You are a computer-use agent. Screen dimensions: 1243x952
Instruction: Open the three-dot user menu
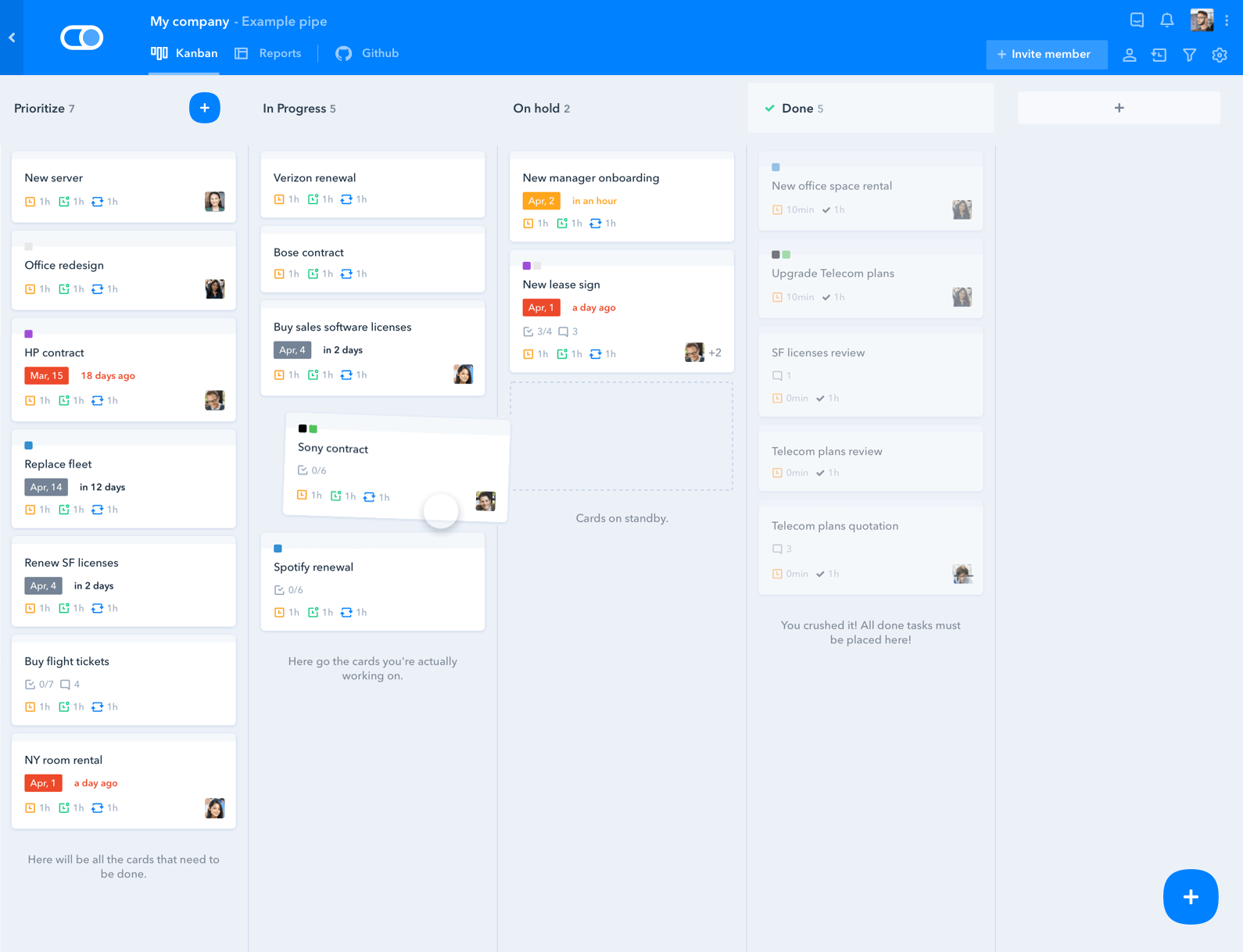point(1227,21)
